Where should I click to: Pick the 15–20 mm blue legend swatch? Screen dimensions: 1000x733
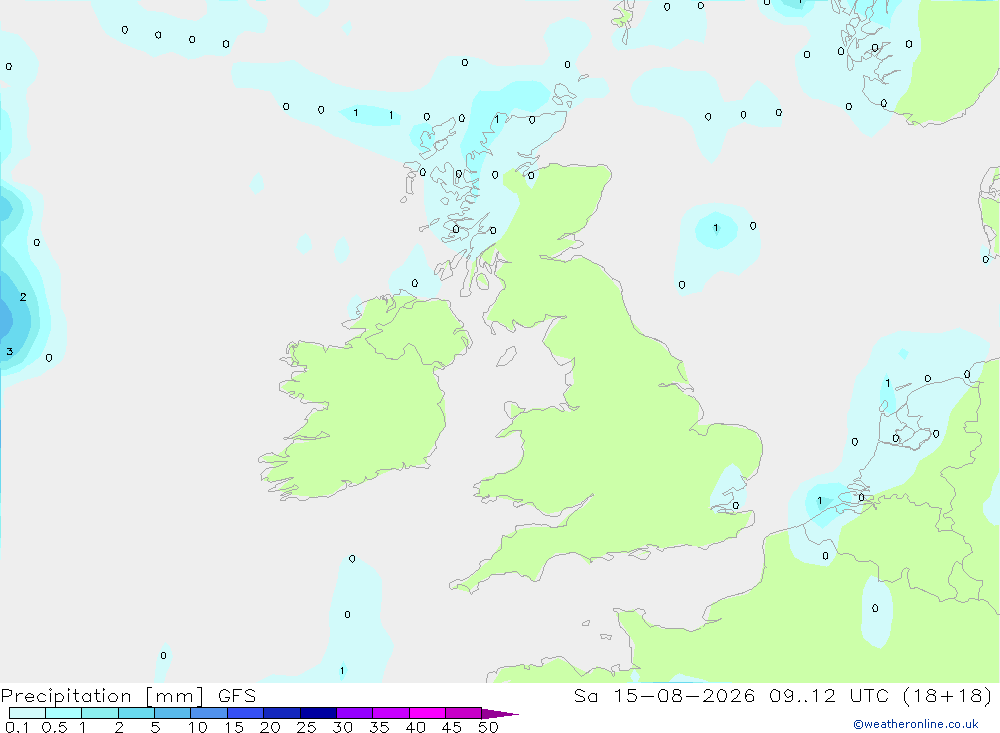click(x=246, y=713)
